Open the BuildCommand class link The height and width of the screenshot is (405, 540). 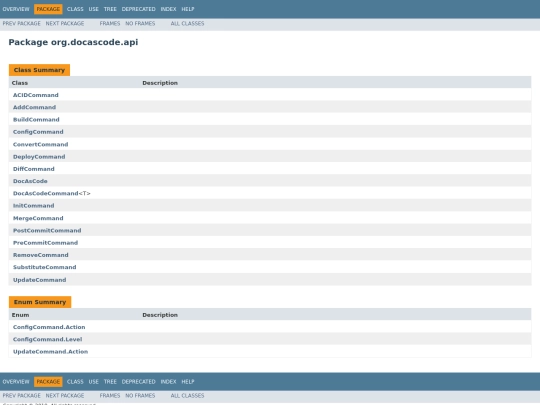36,120
